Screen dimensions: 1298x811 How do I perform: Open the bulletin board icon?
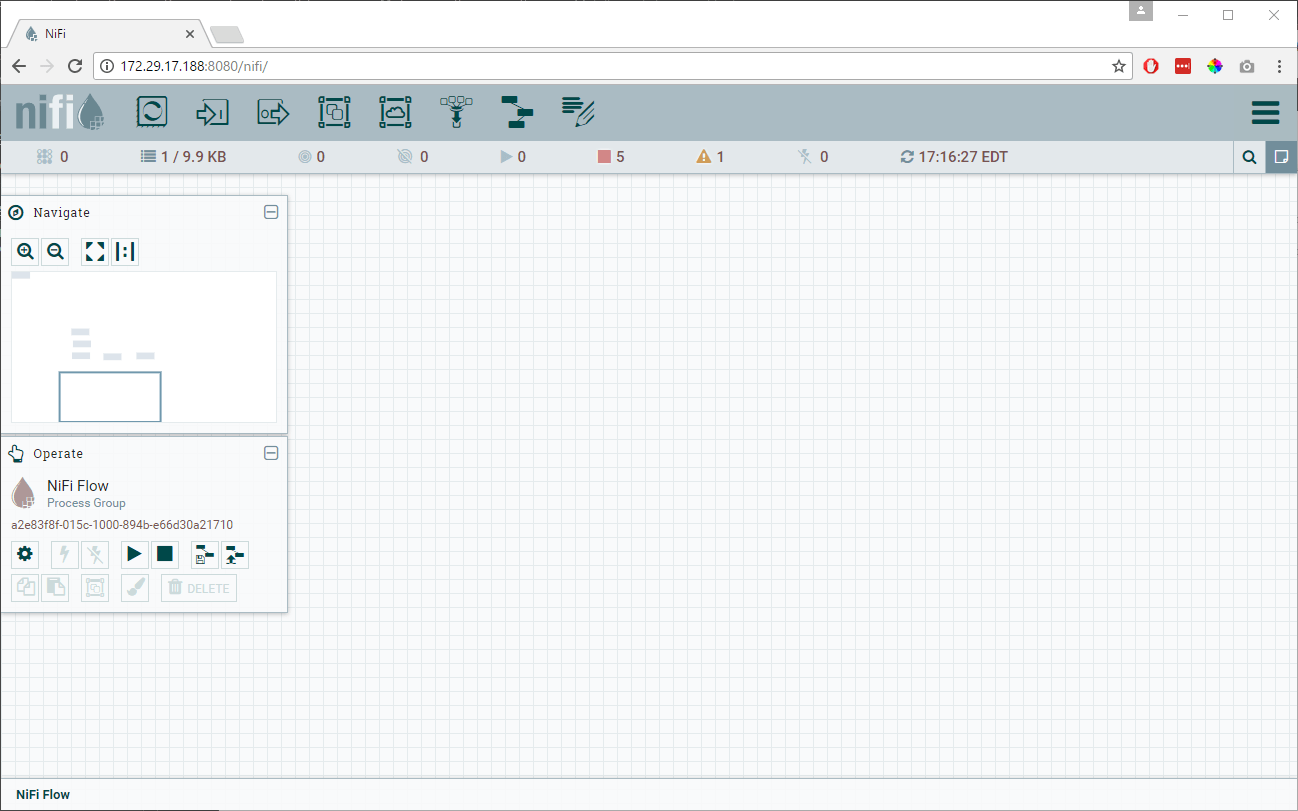coord(1281,157)
